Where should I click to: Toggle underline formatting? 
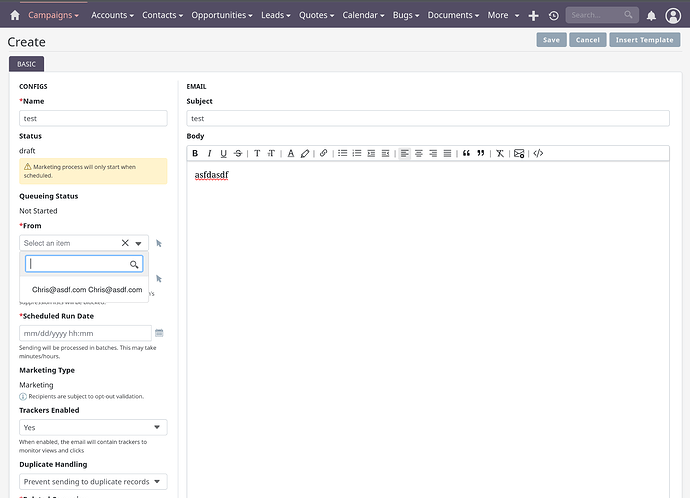(x=223, y=153)
